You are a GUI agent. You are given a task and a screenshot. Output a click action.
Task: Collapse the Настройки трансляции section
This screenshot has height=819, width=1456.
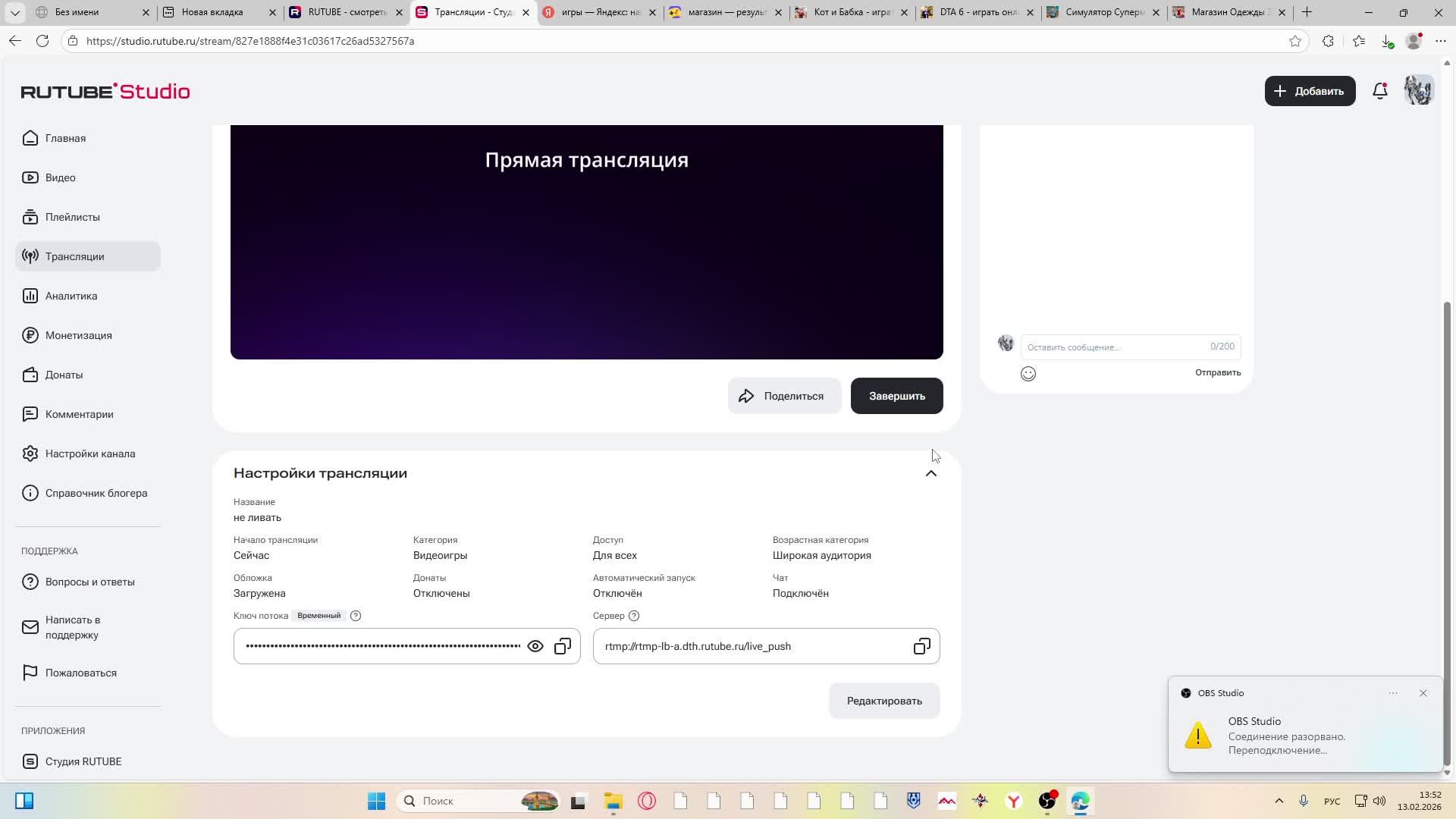click(x=930, y=473)
